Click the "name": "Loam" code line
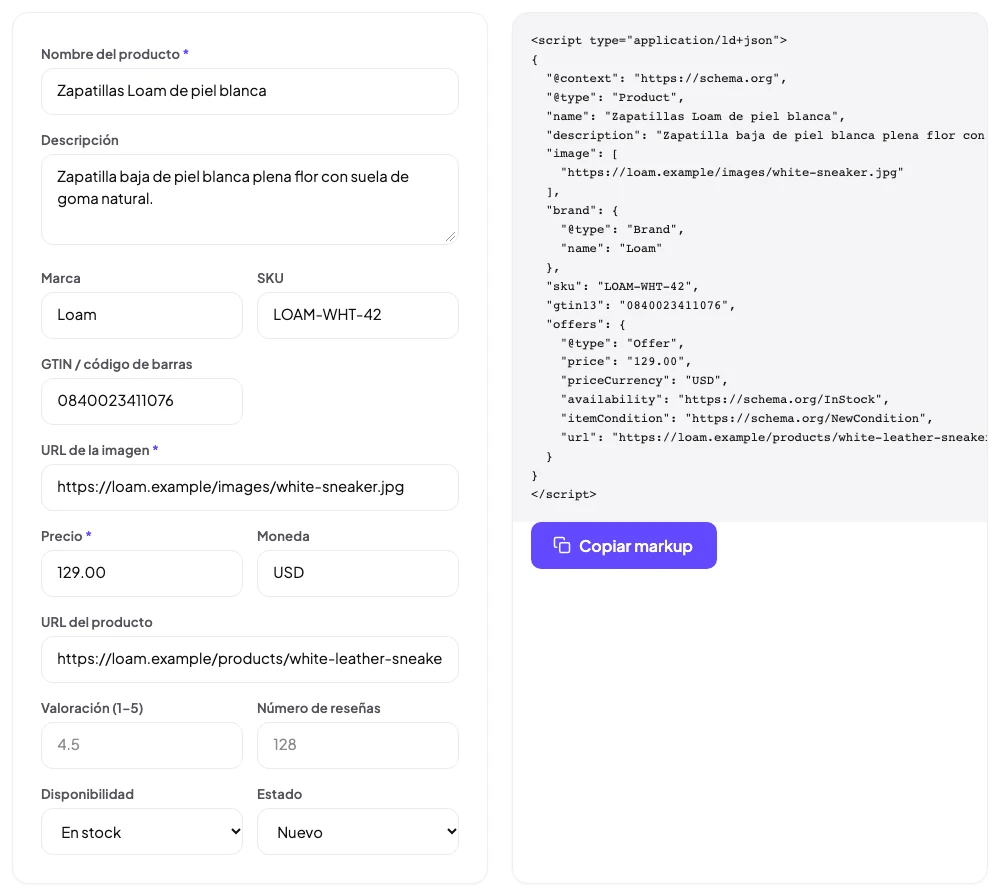Screen dimensions: 1000x892 tap(612, 249)
